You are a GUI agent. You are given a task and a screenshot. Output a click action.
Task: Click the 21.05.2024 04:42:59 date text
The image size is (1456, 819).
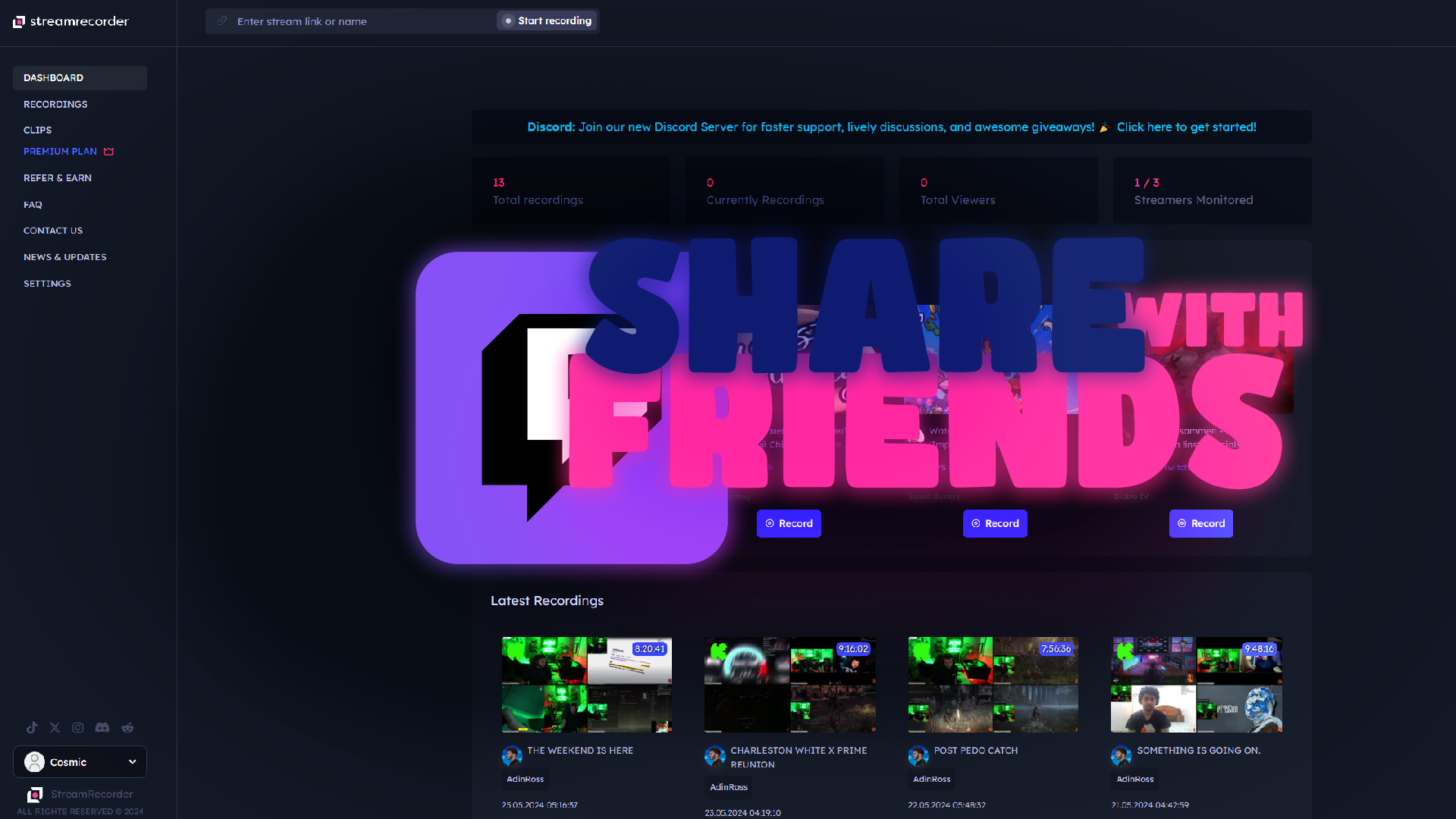tap(1150, 805)
